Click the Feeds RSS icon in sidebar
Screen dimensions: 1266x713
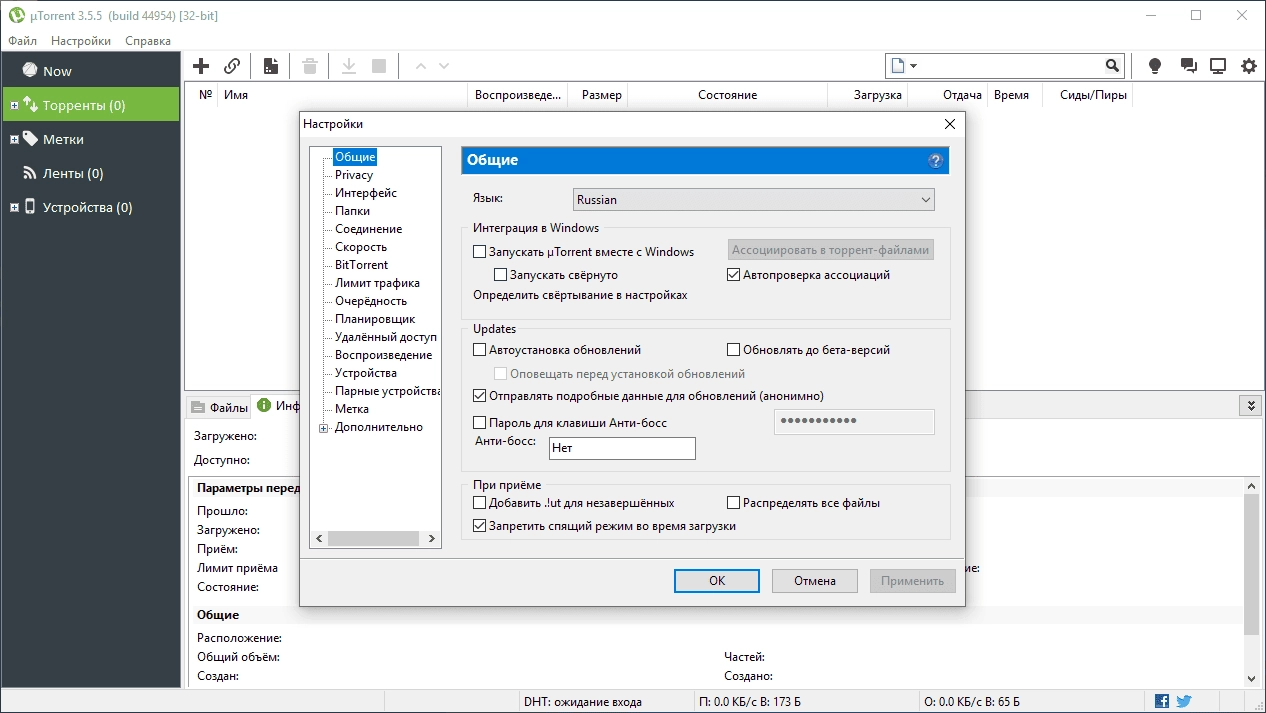tap(30, 173)
